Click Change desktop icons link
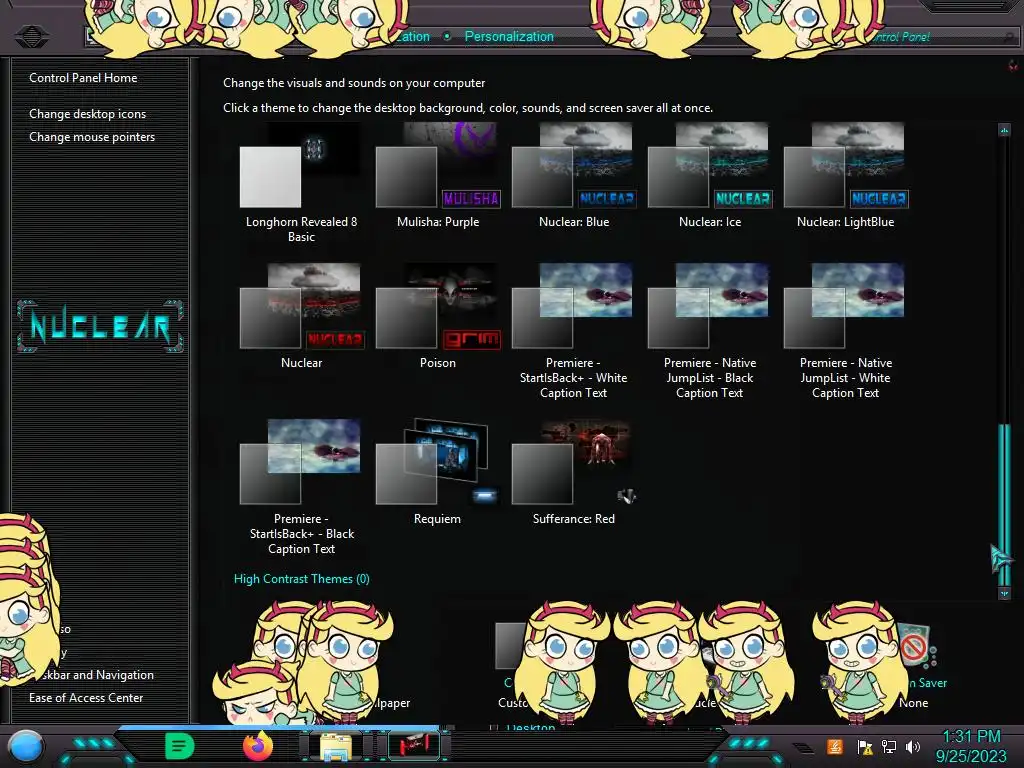Viewport: 1024px width, 768px height. (88, 114)
